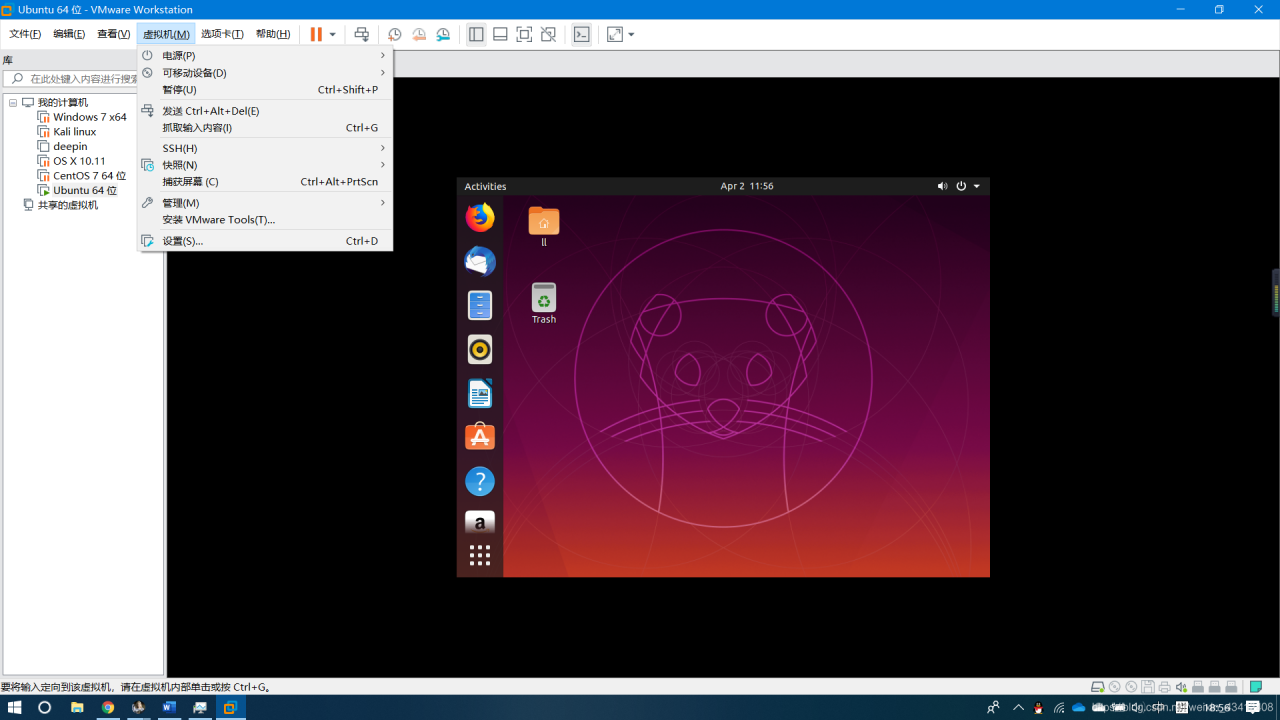1280x720 pixels.
Task: Select OS X 10.11 in the library
Action: [79, 161]
